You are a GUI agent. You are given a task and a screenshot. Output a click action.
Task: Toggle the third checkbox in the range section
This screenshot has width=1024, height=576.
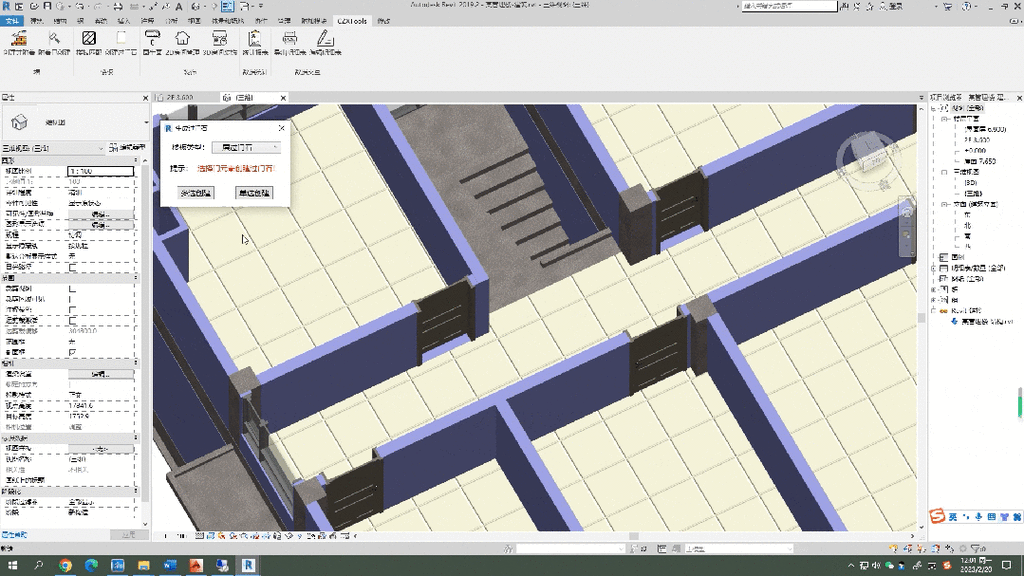[x=71, y=309]
